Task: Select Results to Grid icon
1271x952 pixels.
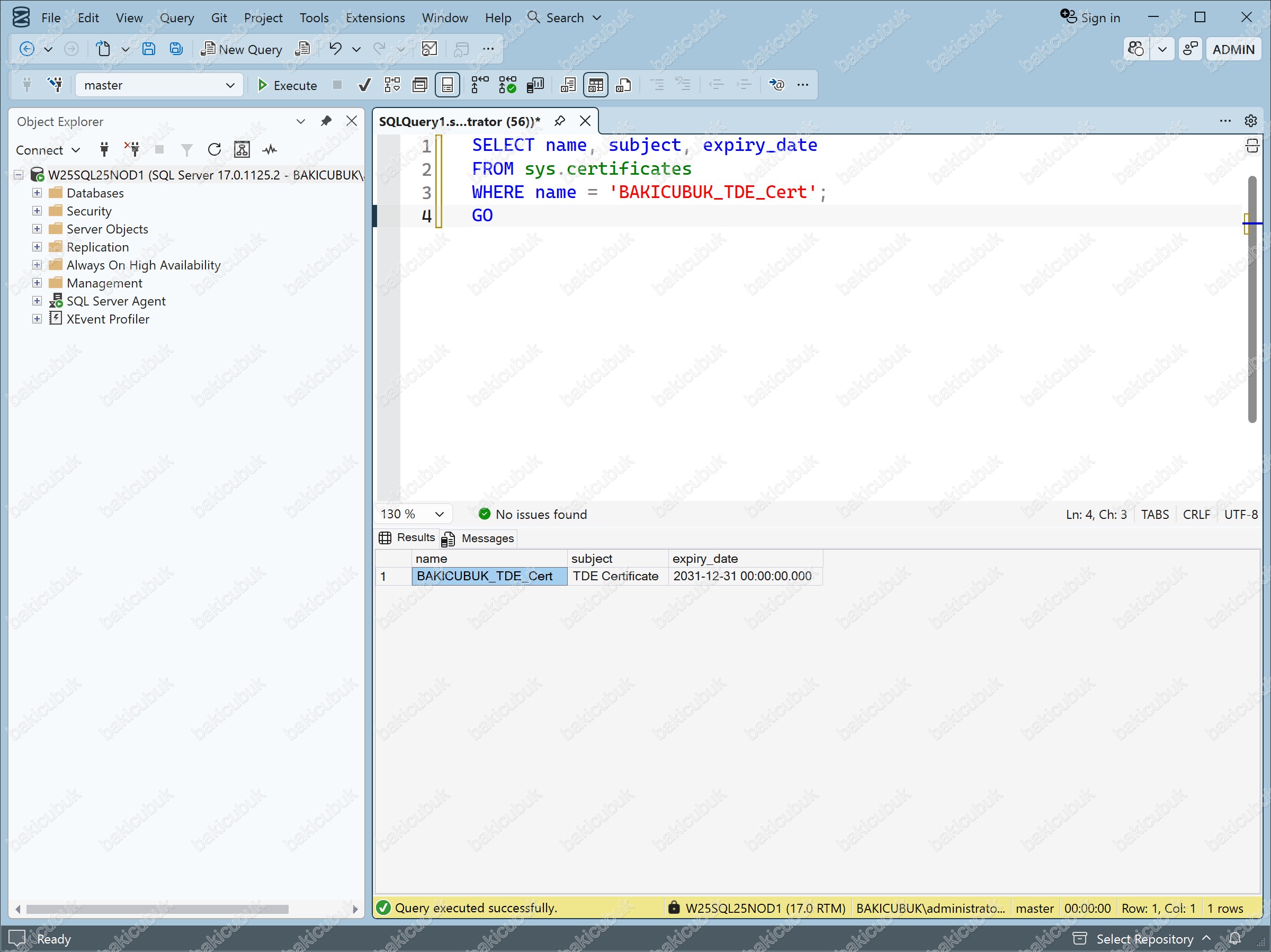Action: (596, 85)
